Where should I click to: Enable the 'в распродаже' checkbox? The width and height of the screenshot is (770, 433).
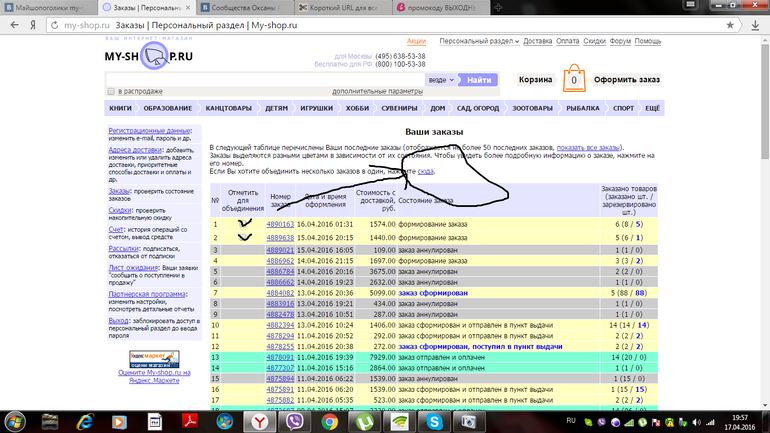(x=111, y=92)
